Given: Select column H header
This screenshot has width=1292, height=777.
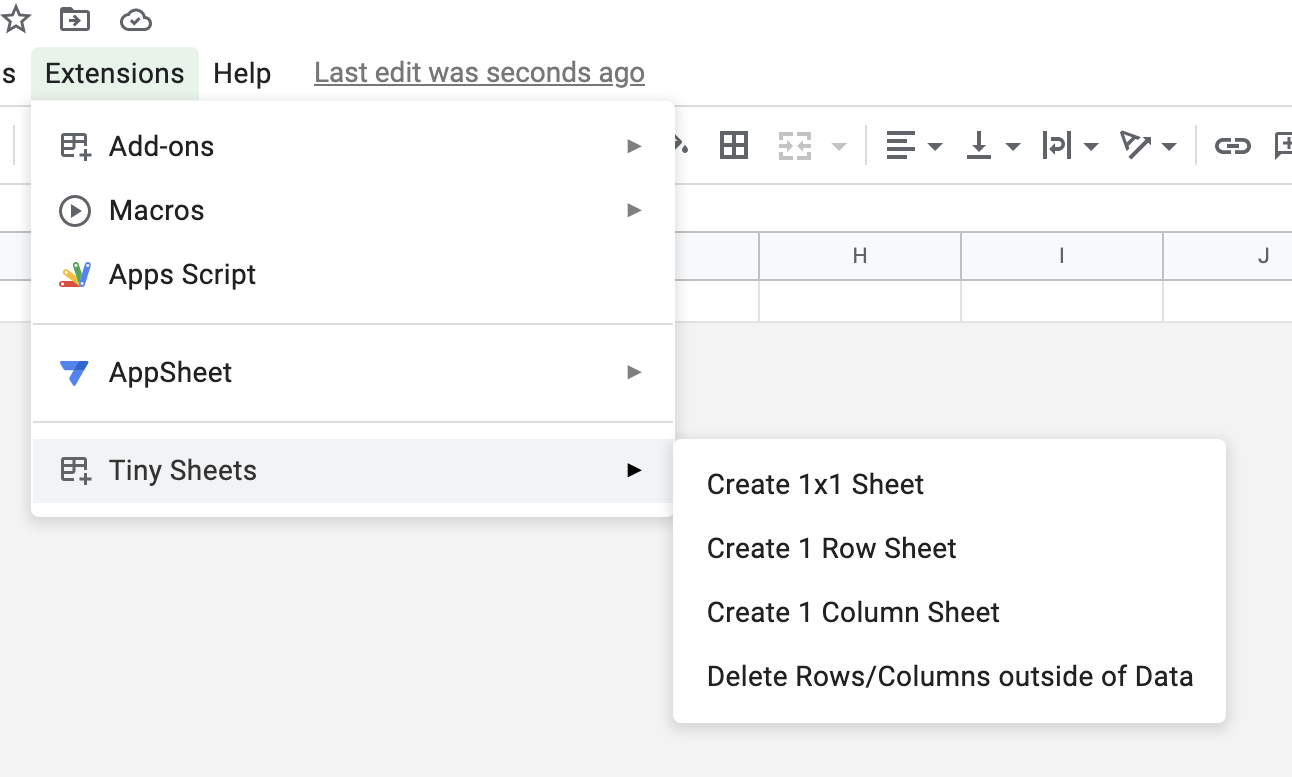Looking at the screenshot, I should coord(859,256).
